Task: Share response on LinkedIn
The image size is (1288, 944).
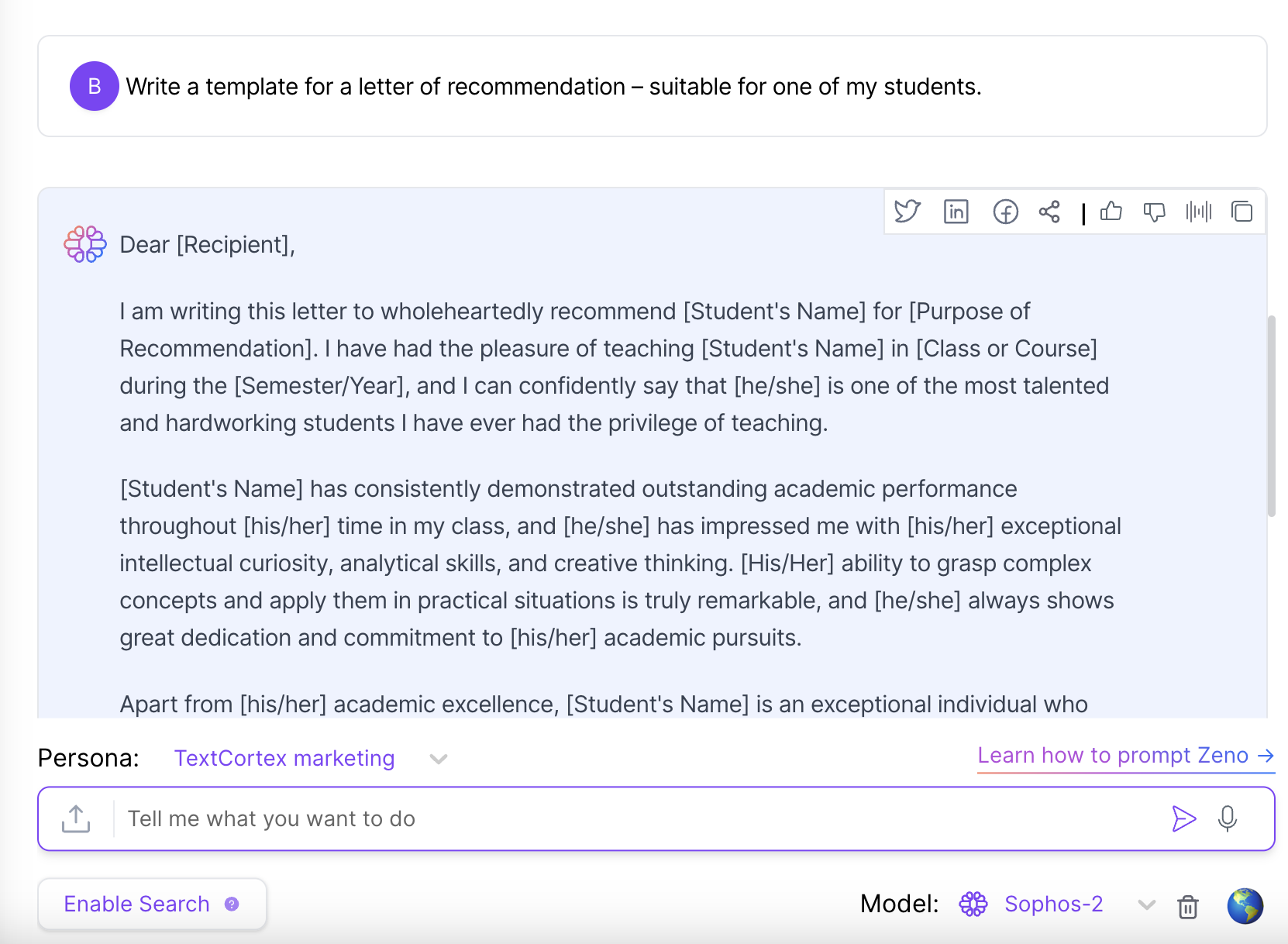Action: [x=956, y=212]
